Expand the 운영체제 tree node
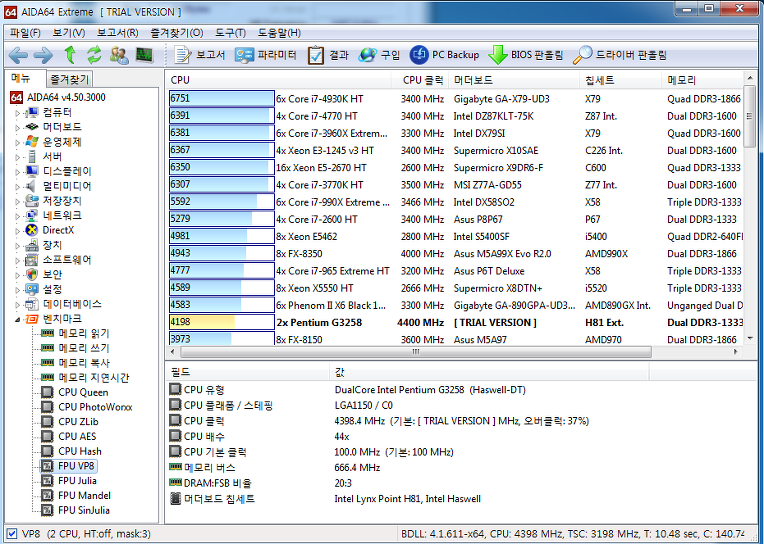 tap(17, 142)
